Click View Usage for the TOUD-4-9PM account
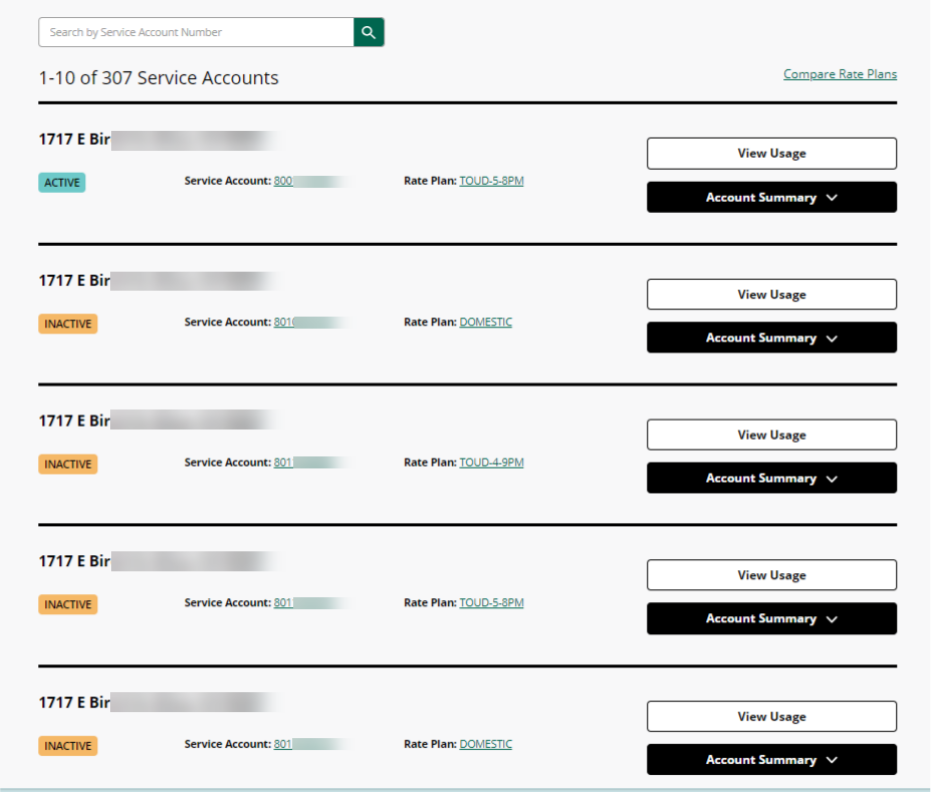The height and width of the screenshot is (792, 944). [772, 435]
